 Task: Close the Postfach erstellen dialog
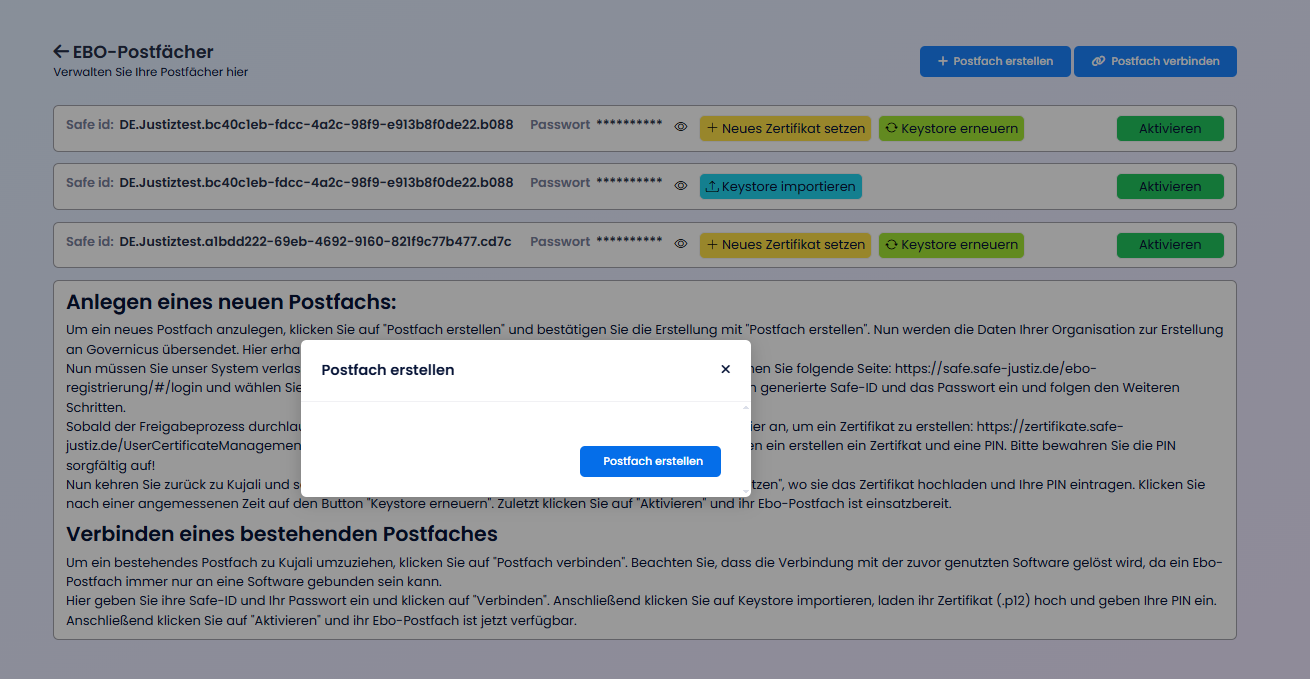coord(725,369)
